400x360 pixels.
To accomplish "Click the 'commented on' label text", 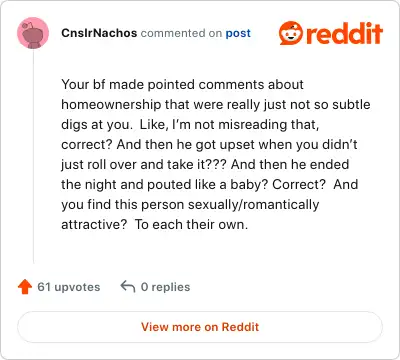I will click(181, 33).
